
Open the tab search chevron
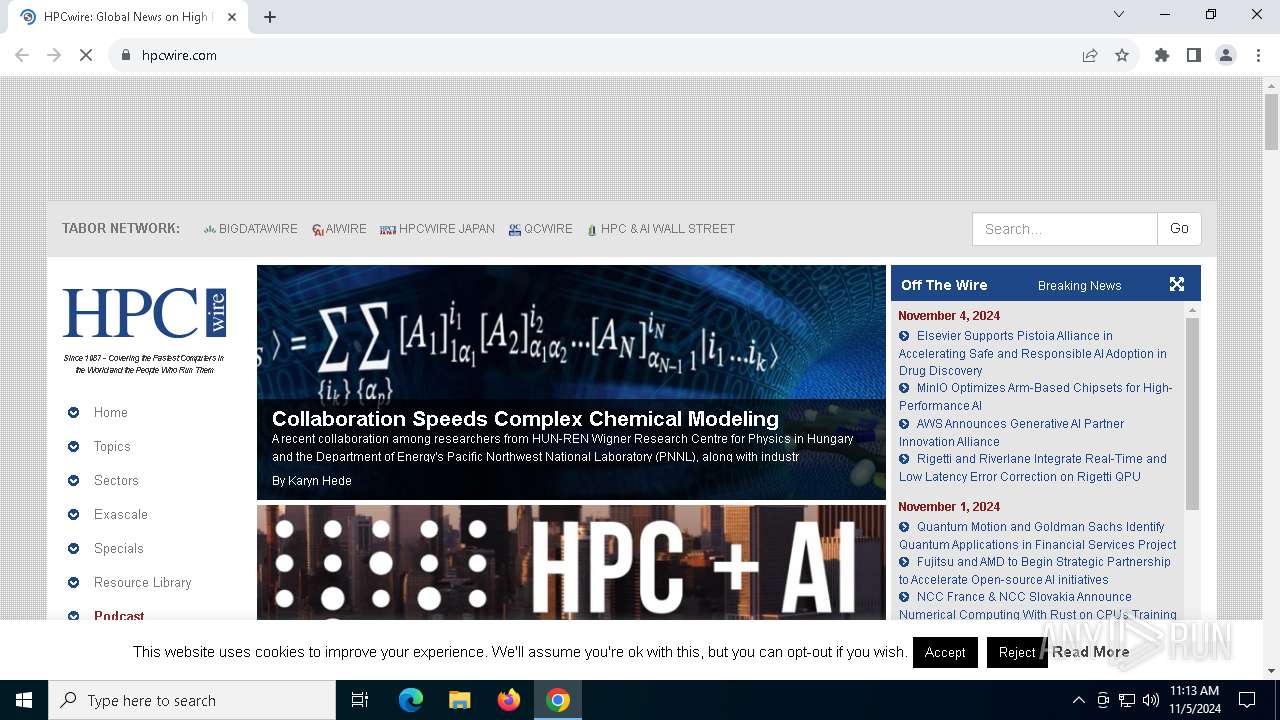1119,14
